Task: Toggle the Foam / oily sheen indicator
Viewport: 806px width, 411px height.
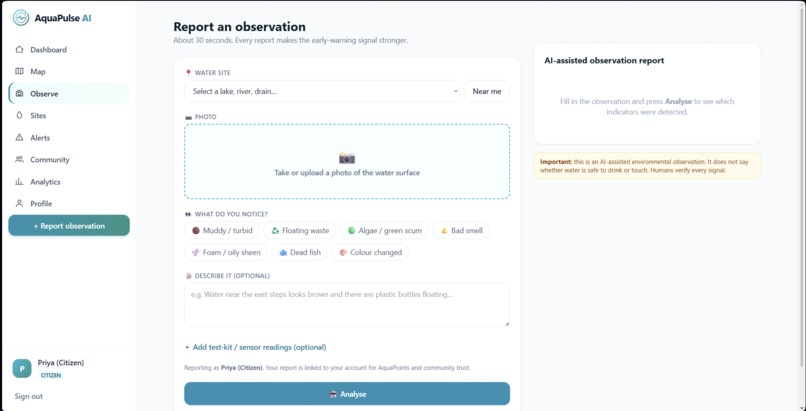Action: click(226, 252)
